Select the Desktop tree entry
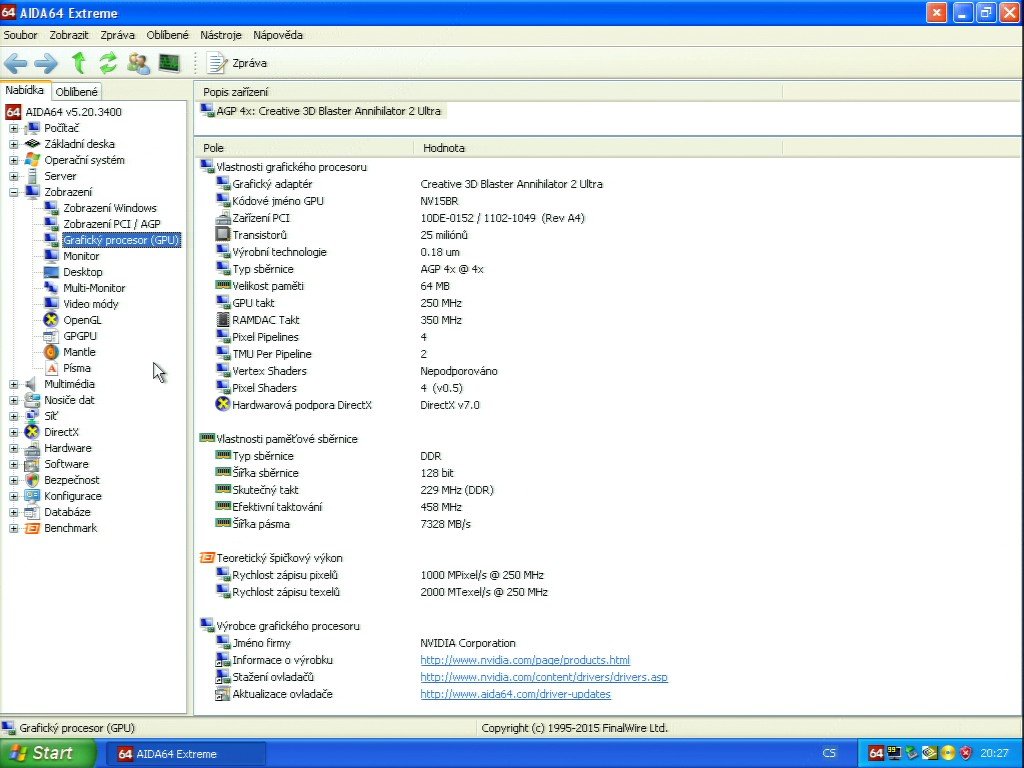Viewport: 1024px width, 768px height. (82, 272)
